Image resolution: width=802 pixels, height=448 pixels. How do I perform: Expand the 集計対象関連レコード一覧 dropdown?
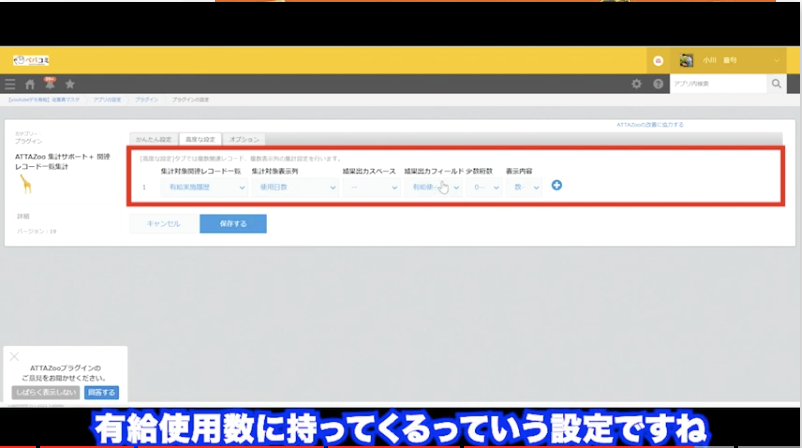coord(203,186)
